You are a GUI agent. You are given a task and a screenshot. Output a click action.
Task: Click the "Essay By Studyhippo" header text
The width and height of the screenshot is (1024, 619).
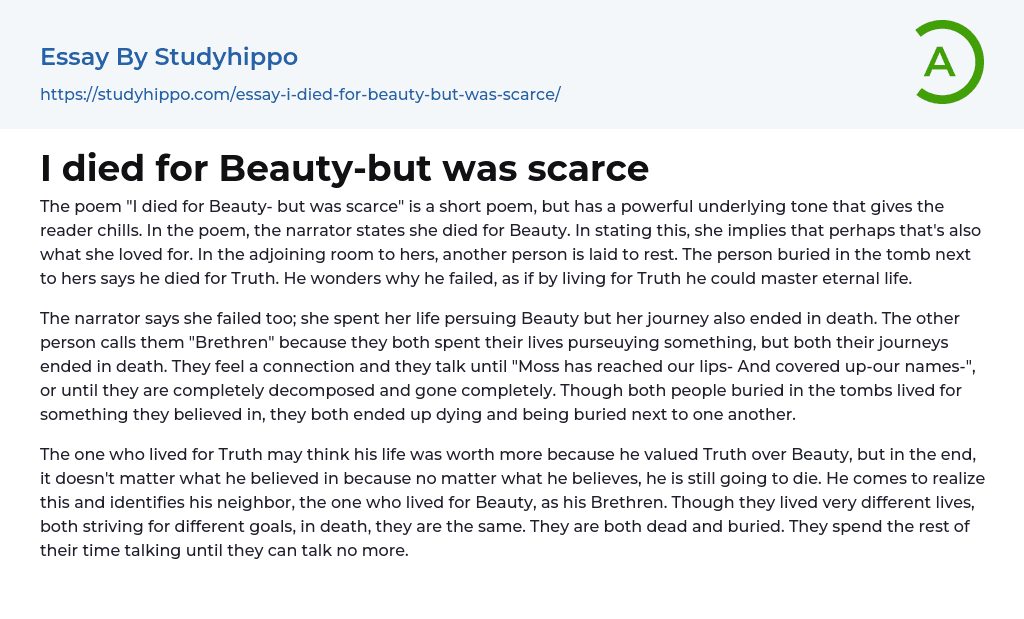click(x=169, y=57)
